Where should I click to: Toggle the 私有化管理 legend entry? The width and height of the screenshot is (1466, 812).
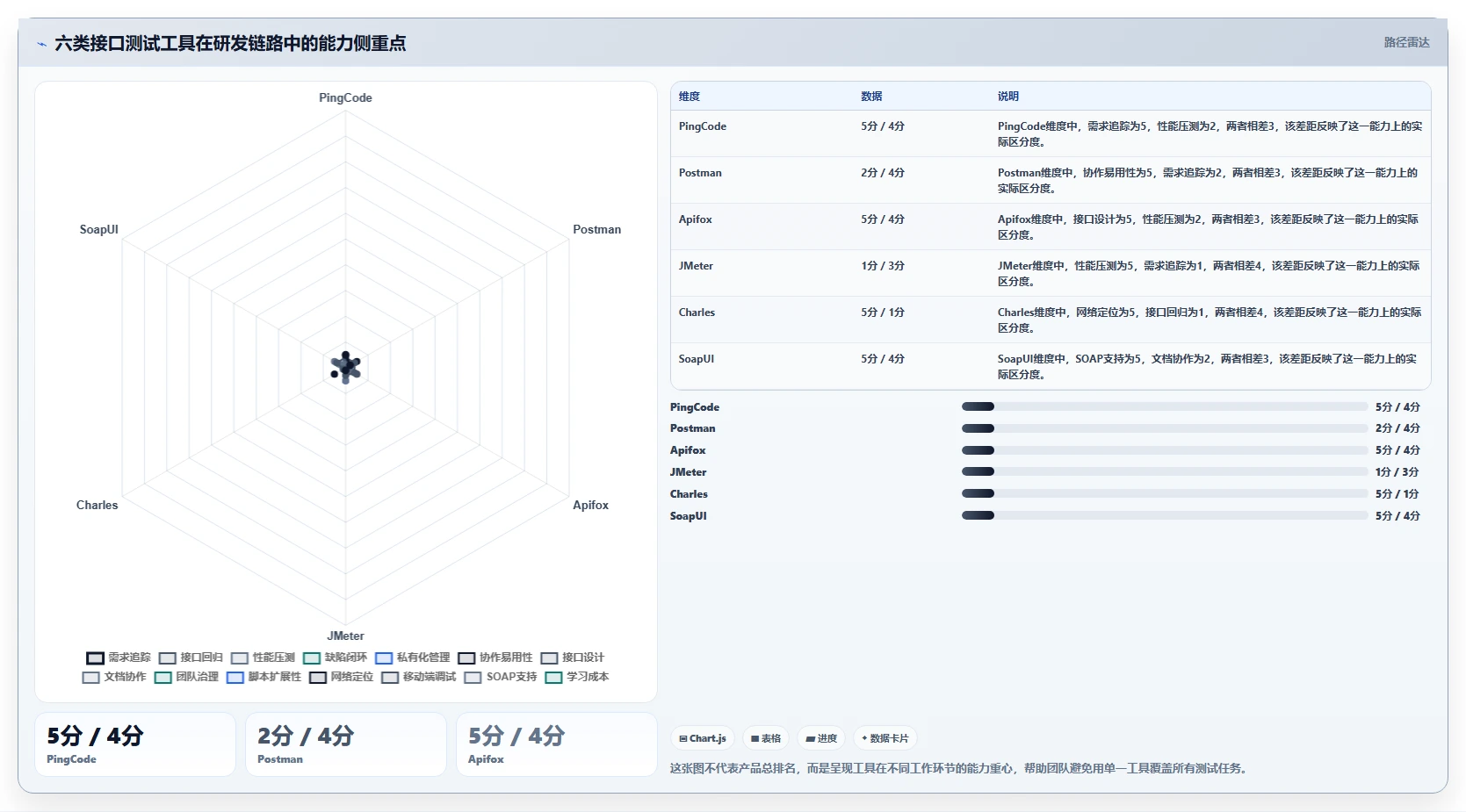click(x=413, y=658)
